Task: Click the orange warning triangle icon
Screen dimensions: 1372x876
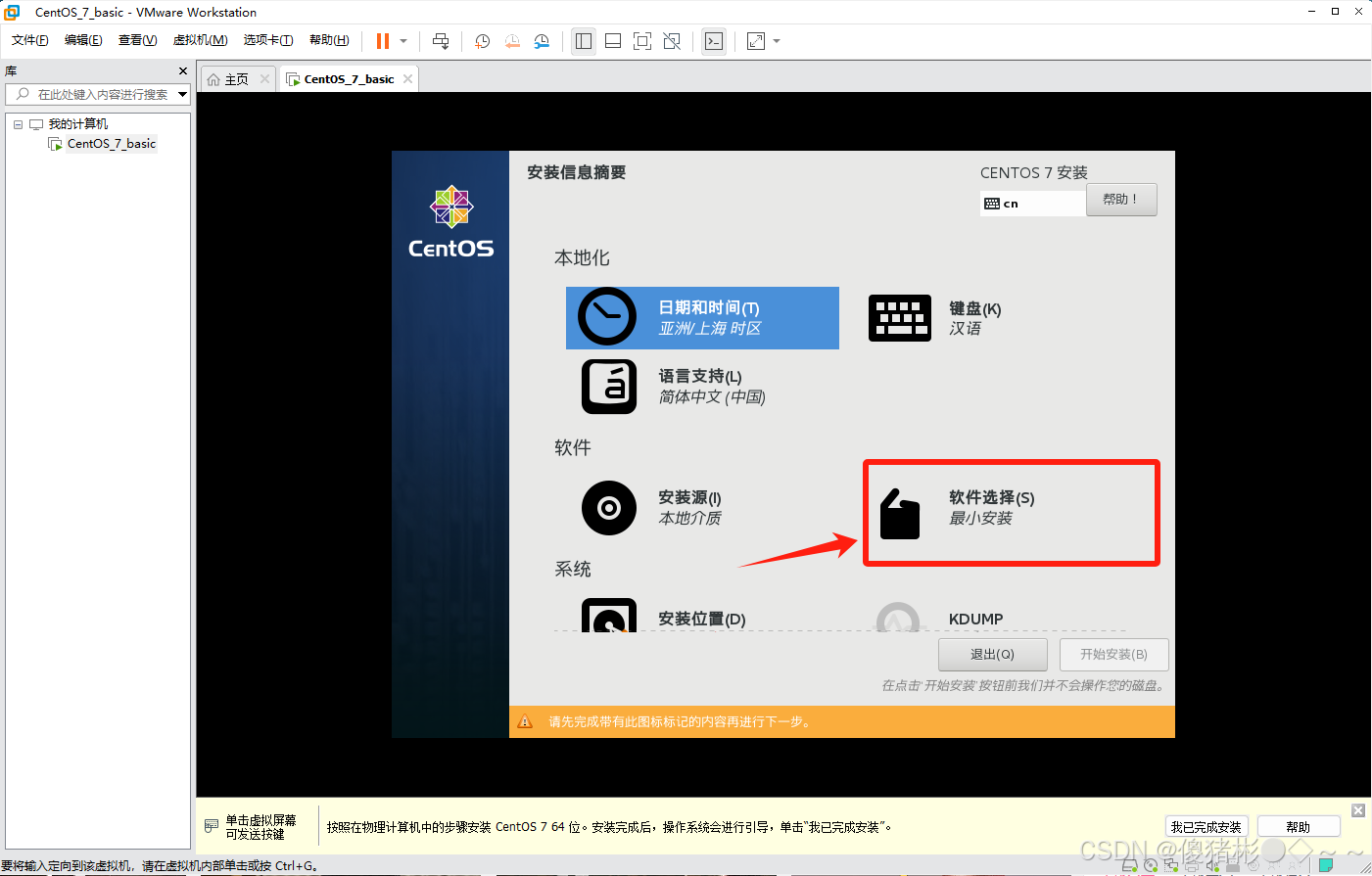Action: click(x=525, y=721)
